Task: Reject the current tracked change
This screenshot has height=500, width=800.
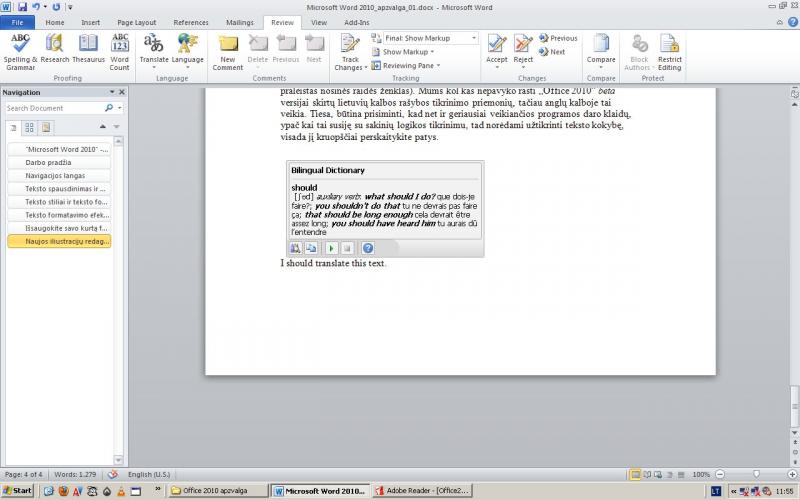Action: [x=523, y=52]
